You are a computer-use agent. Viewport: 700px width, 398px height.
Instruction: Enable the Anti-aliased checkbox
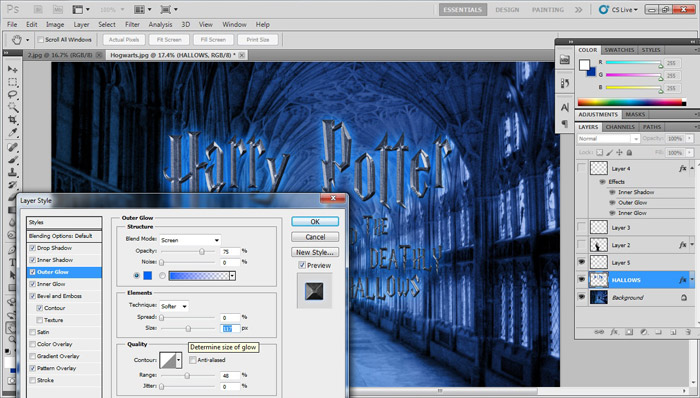pos(193,360)
